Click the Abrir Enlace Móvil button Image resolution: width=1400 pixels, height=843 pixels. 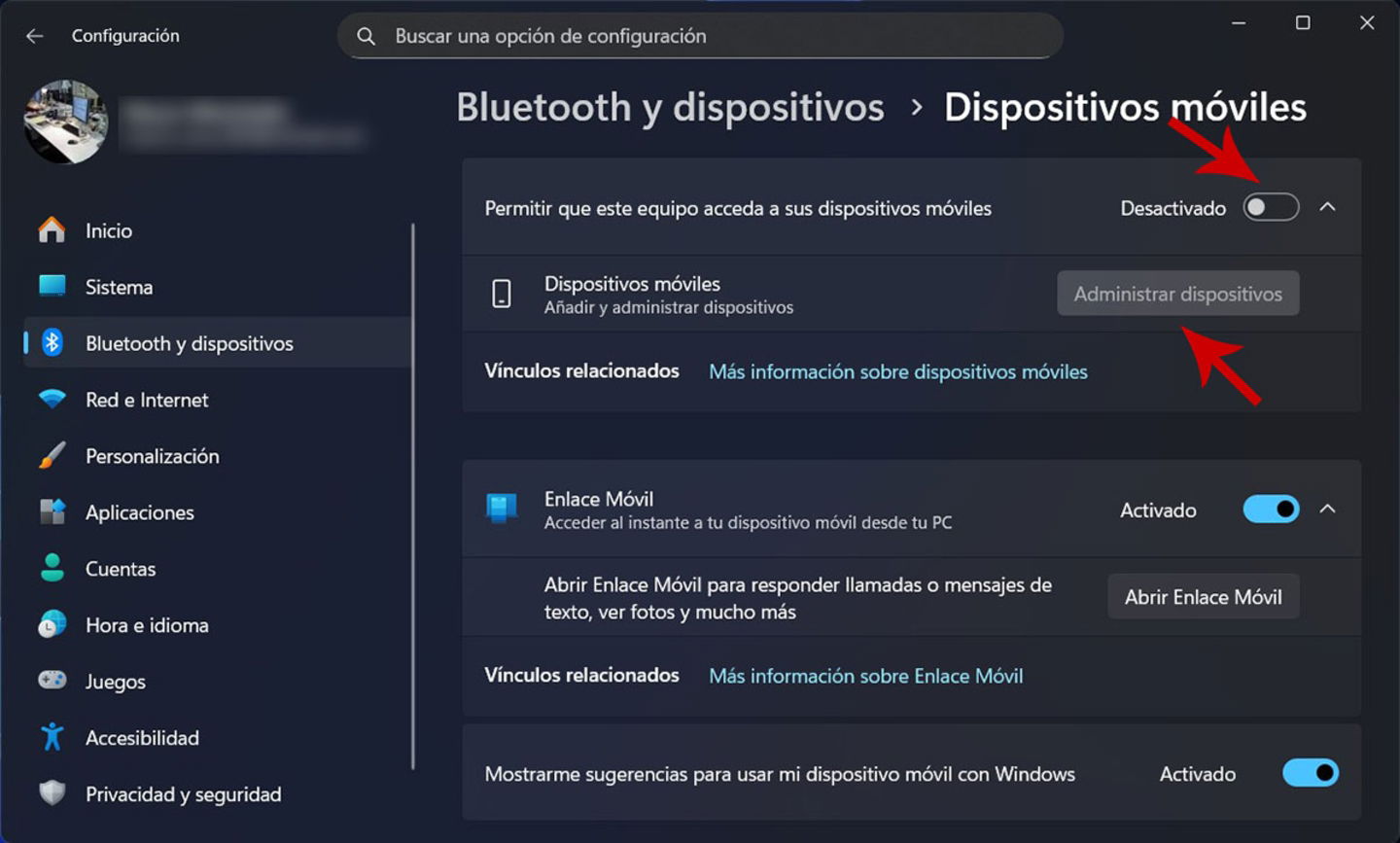(x=1203, y=597)
